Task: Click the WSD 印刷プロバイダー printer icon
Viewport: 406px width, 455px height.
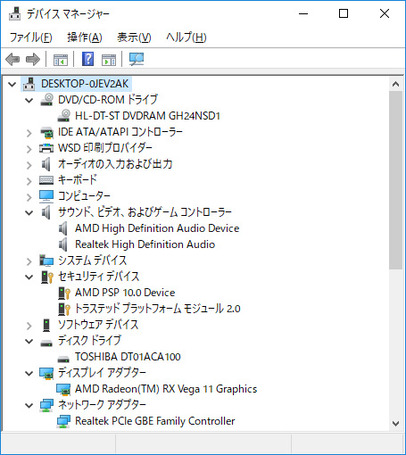Action: pyautogui.click(x=46, y=148)
